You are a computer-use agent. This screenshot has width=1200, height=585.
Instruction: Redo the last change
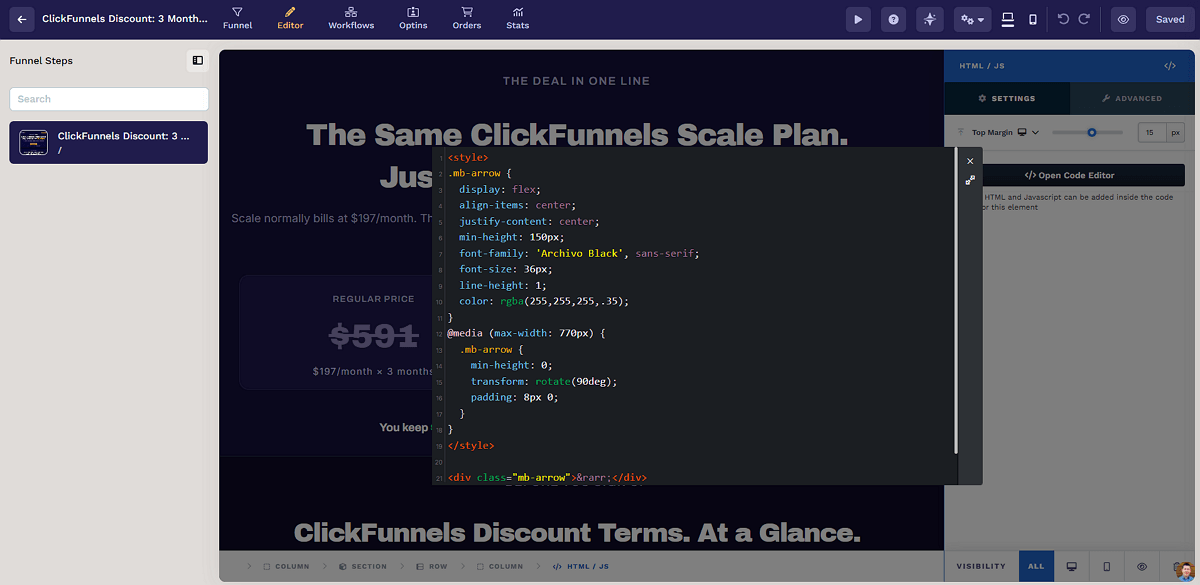click(1084, 19)
